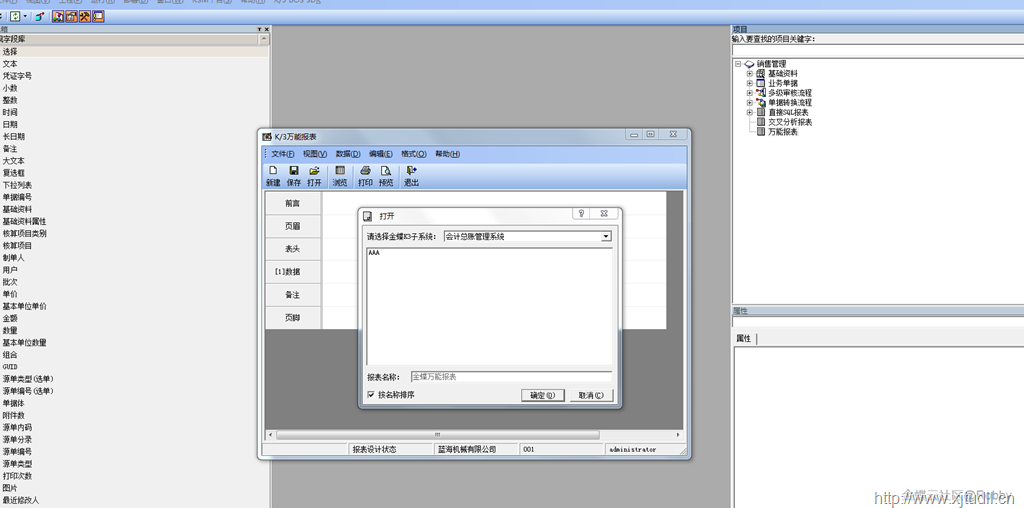Collapse the 销售管理 root tree node
The image size is (1024, 508).
(738, 64)
